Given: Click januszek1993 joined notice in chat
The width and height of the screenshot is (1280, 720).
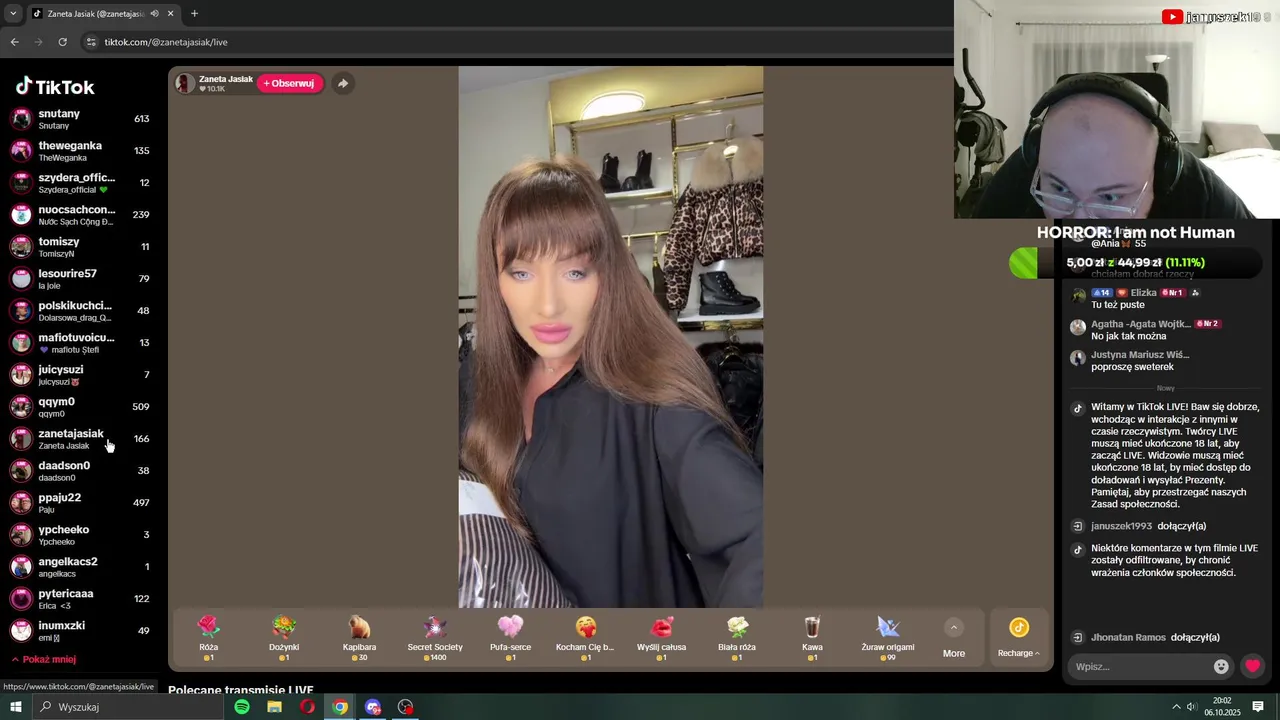Looking at the screenshot, I should click(1148, 526).
